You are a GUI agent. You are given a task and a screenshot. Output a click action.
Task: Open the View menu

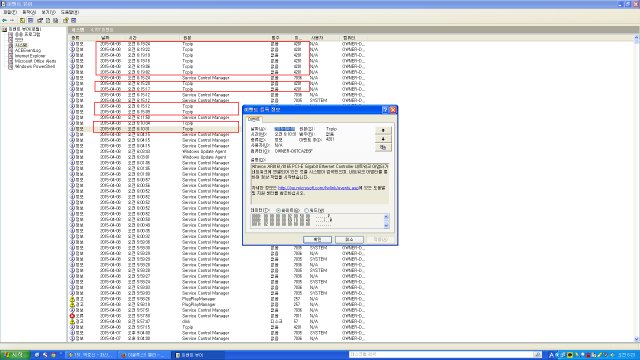[x=48, y=12]
